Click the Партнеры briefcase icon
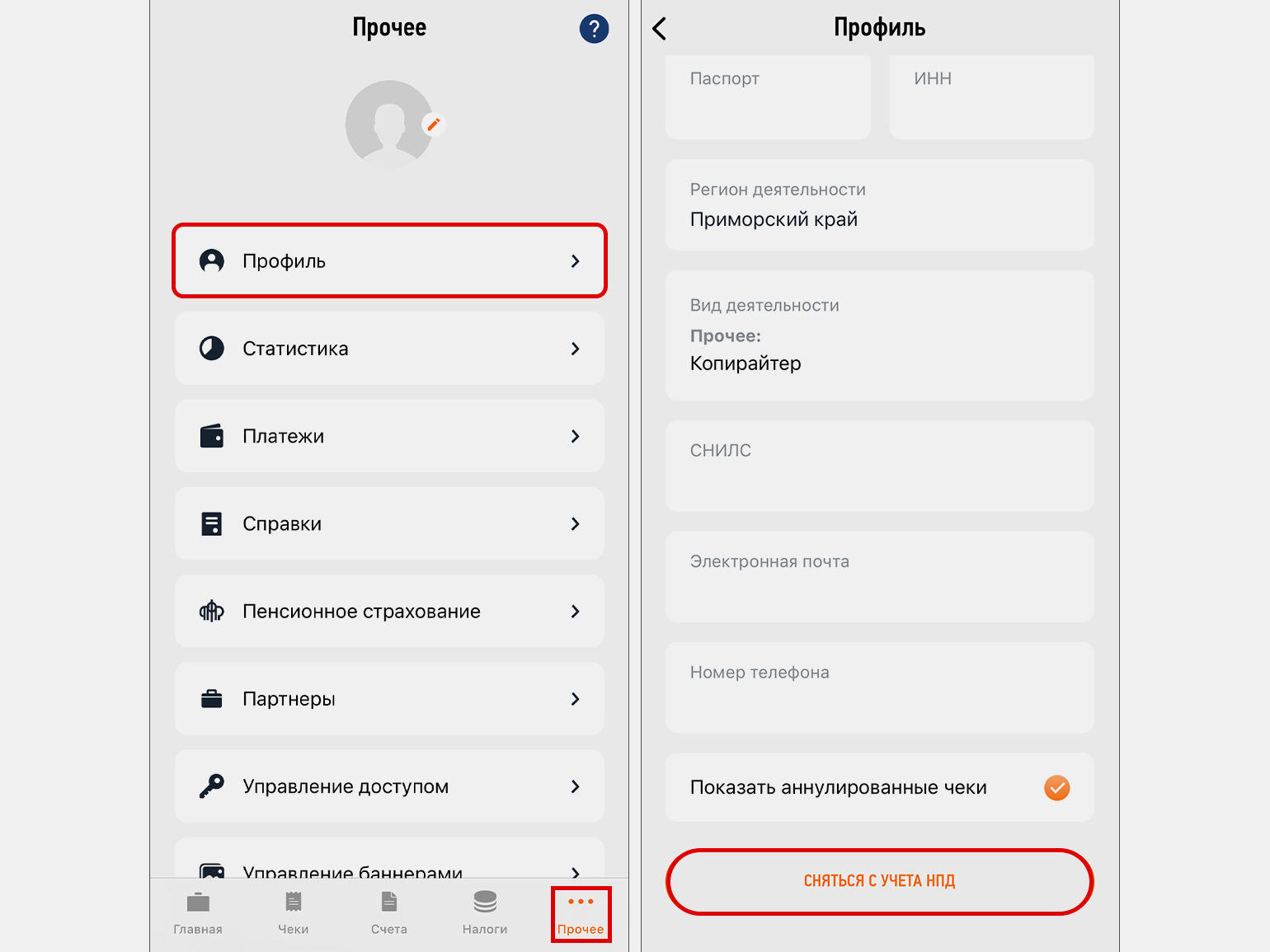This screenshot has width=1270, height=952. (212, 699)
